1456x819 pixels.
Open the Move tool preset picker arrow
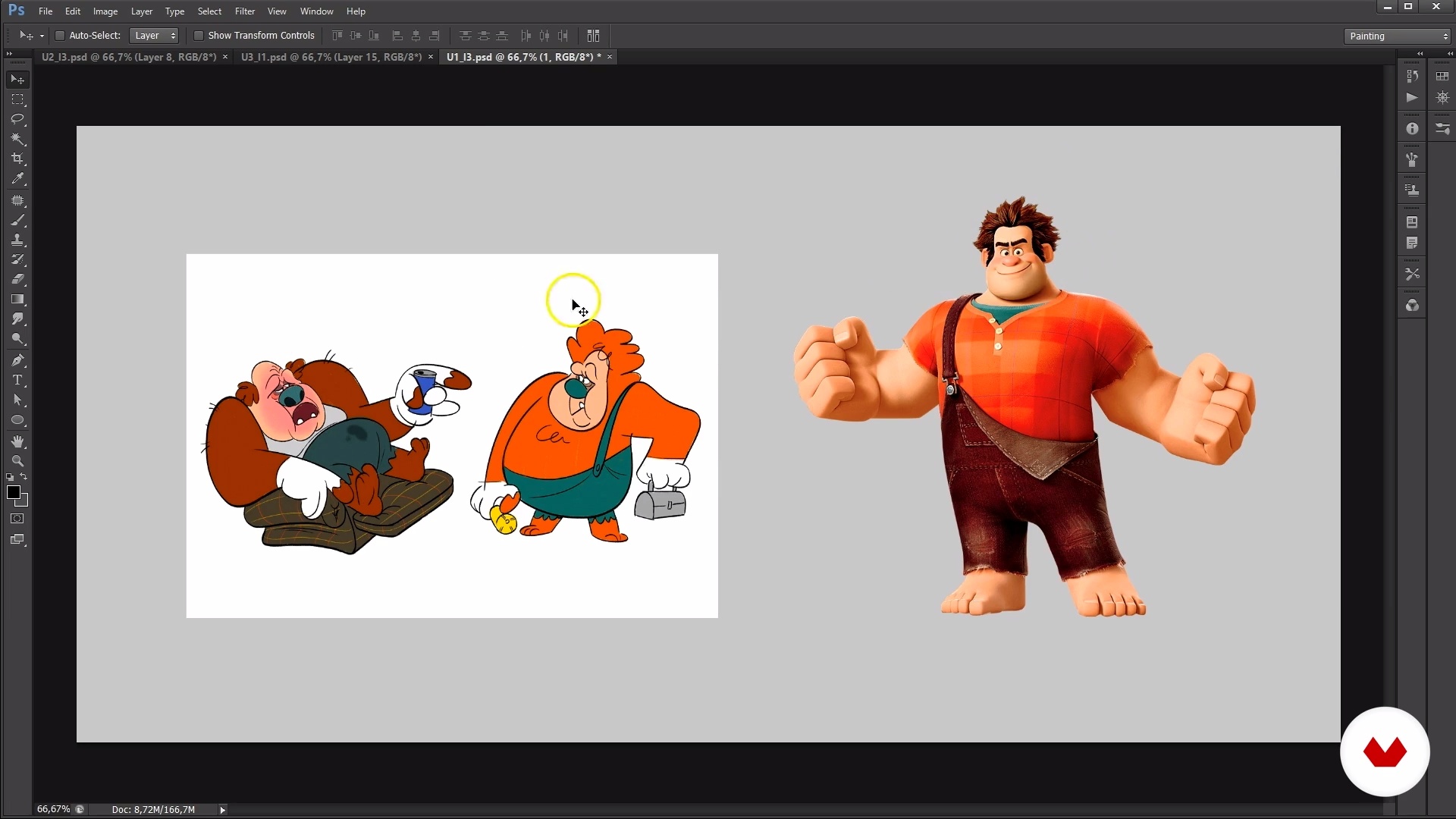[42, 36]
